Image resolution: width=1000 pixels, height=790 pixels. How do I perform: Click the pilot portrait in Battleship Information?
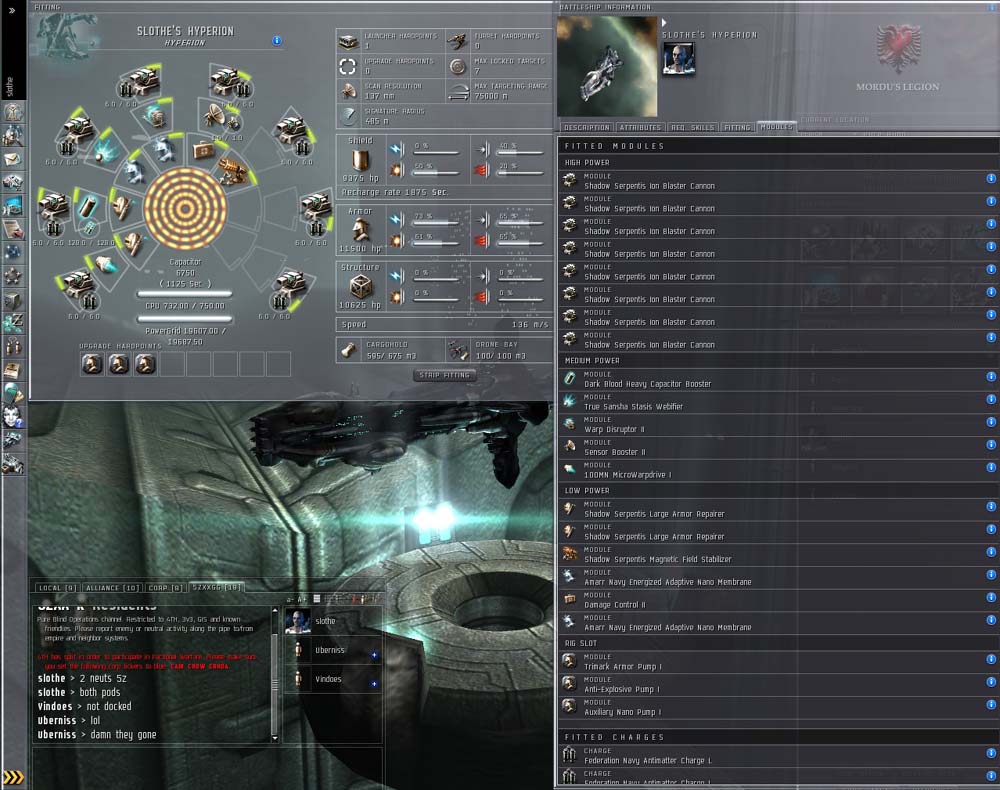(x=678, y=59)
